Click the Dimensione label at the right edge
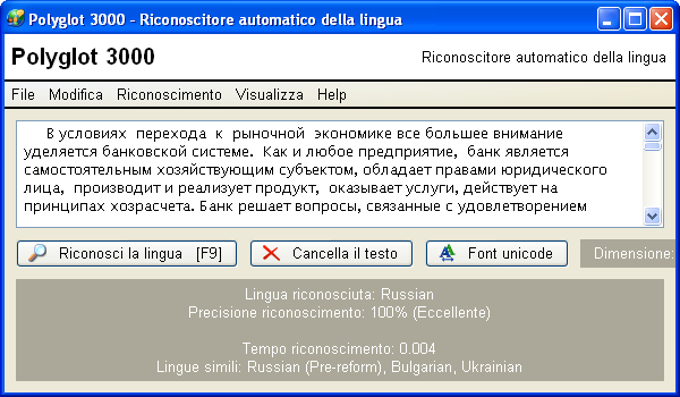The height and width of the screenshot is (397, 680). pos(633,253)
